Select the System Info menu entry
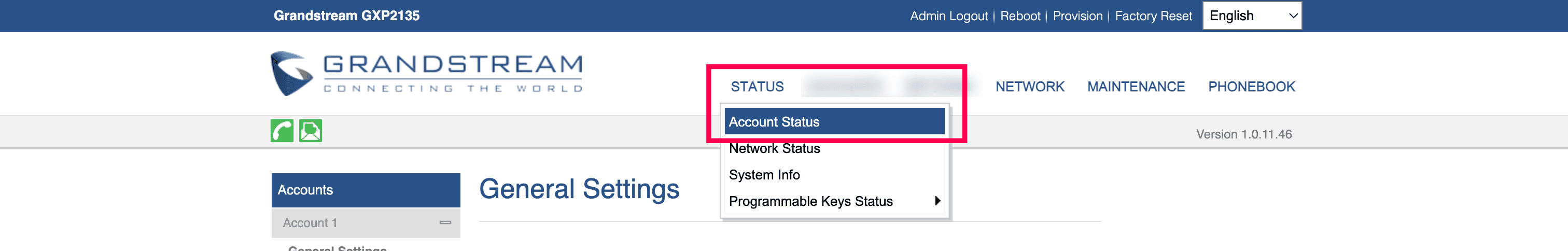Screen dimensions: 1568x251 pos(764,175)
